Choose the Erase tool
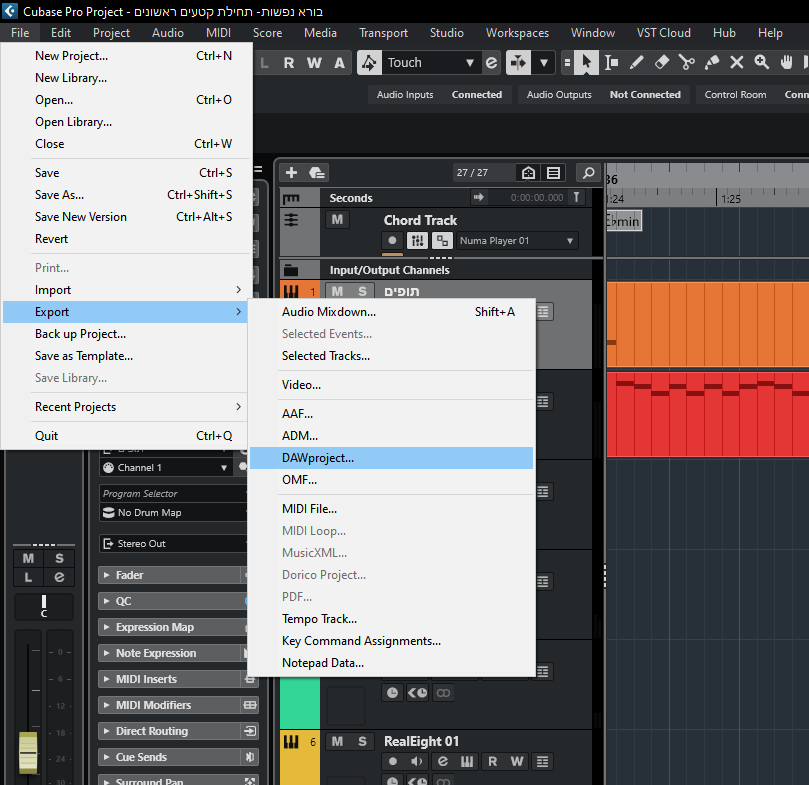The width and height of the screenshot is (809, 785). tap(661, 63)
